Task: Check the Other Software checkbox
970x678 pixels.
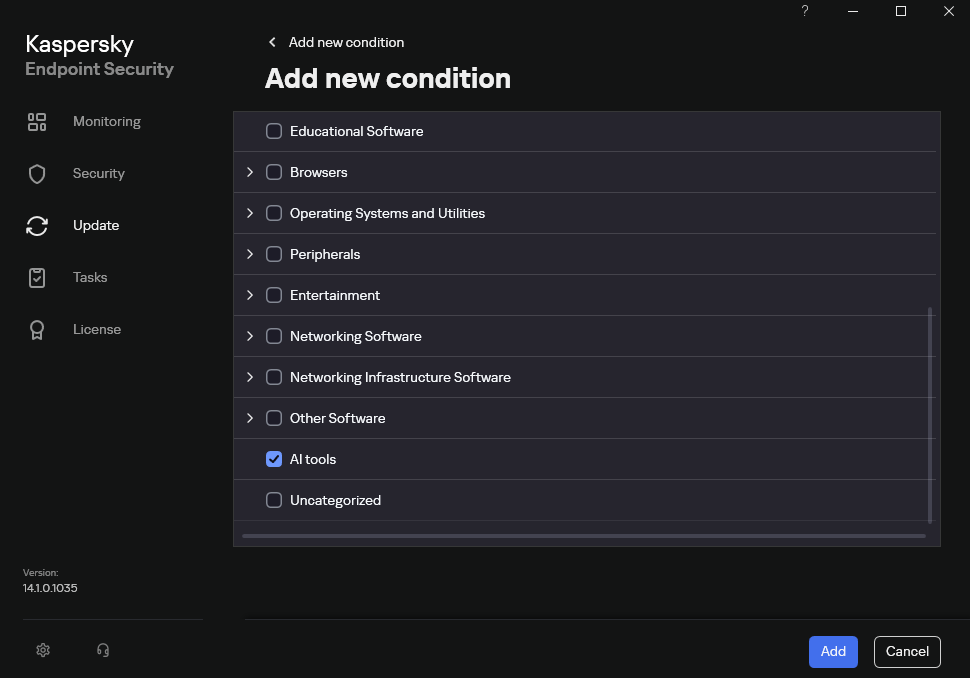Action: (x=273, y=418)
